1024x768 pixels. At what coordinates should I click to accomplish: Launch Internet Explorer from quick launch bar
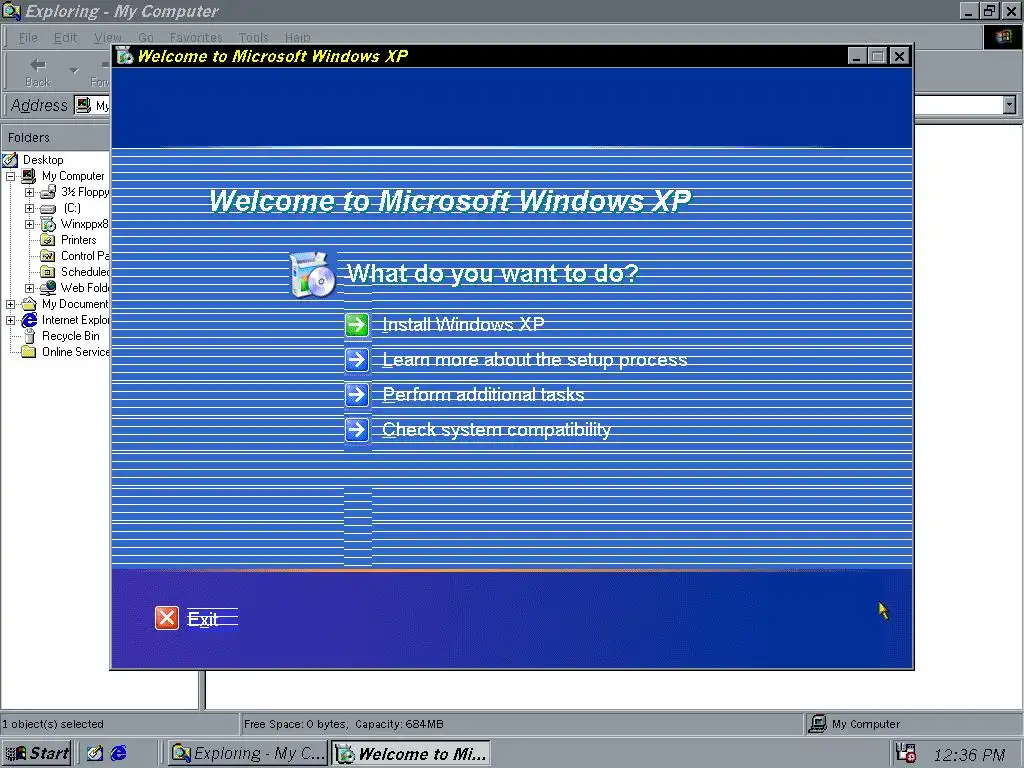pos(119,753)
